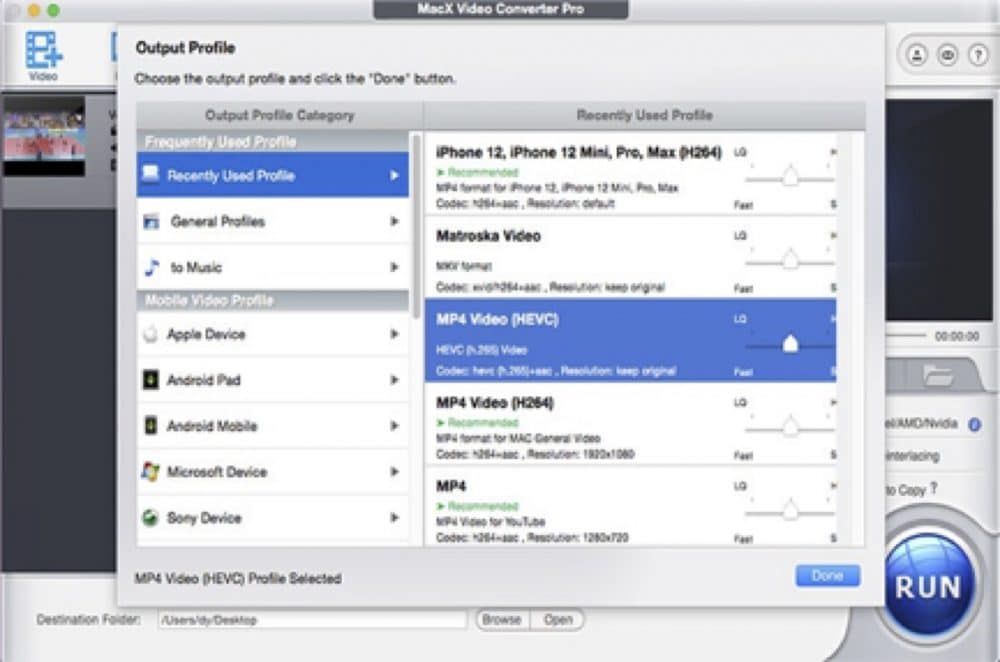Screen dimensions: 1000x662
Task: Expand the Microsoft Device arrow
Action: 394,471
